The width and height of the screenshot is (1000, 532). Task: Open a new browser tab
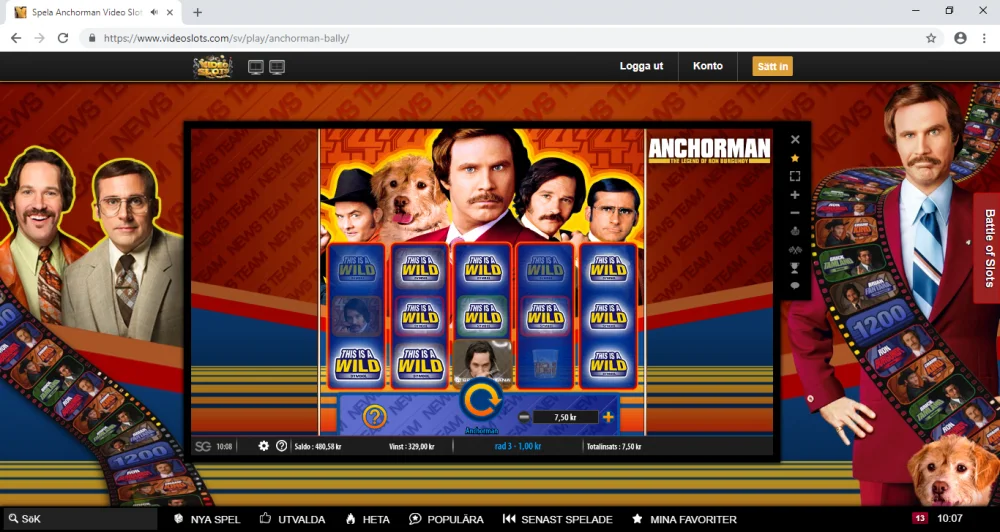pos(198,12)
